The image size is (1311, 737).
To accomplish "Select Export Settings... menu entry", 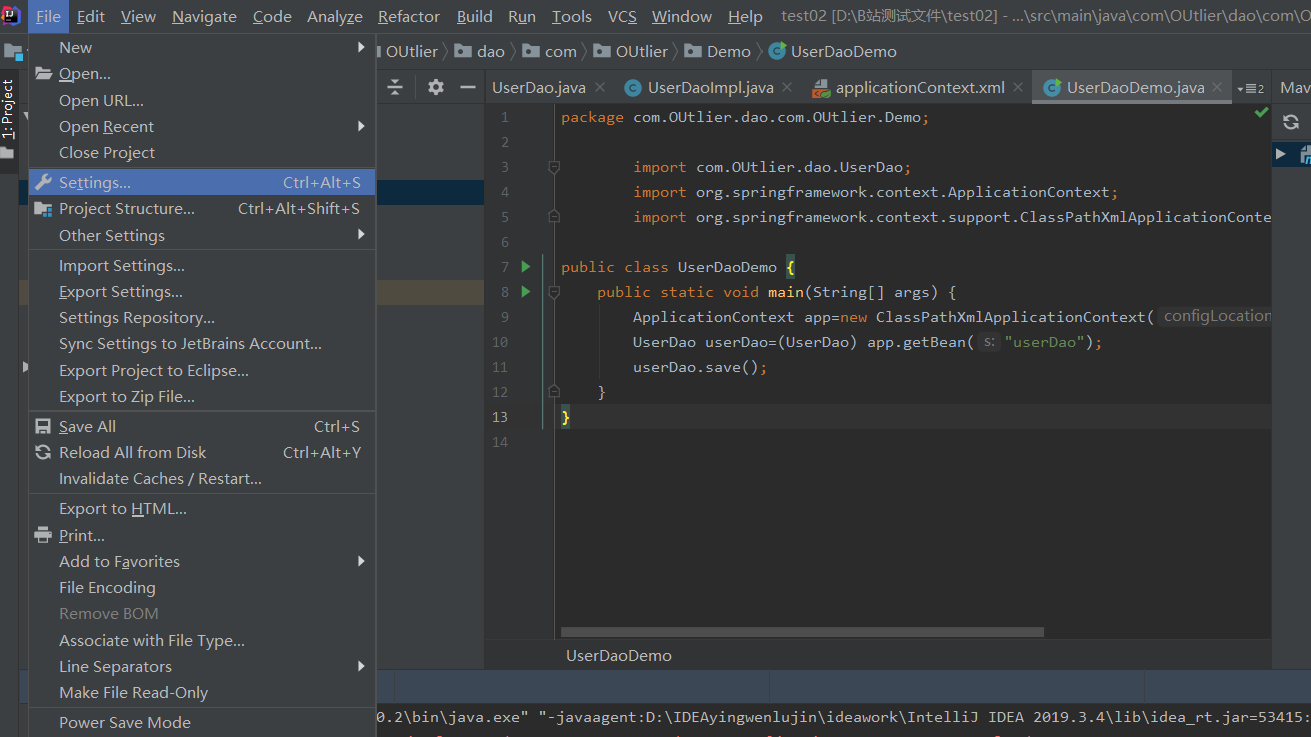I will [x=201, y=292].
